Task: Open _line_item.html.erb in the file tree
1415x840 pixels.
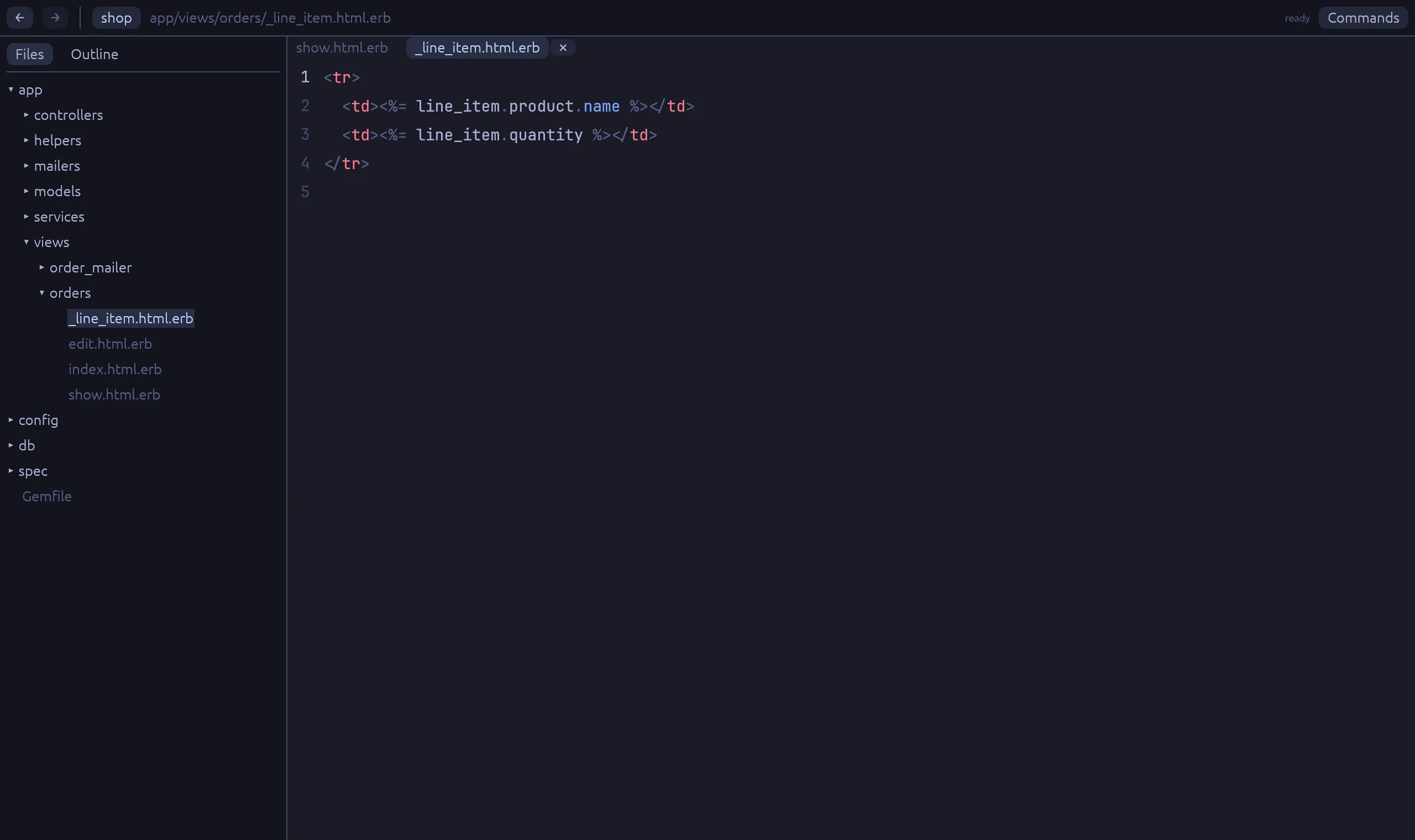Action: point(131,318)
